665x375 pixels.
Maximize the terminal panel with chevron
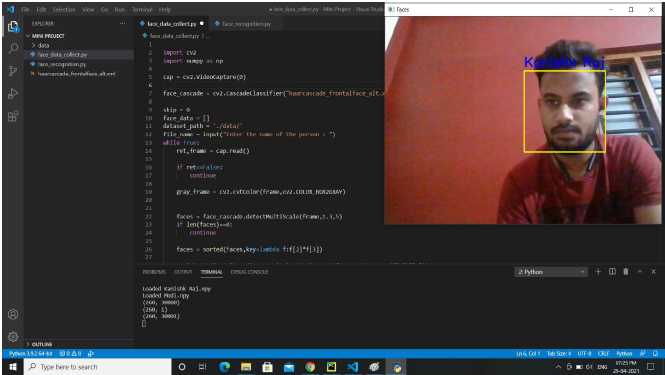pos(640,271)
